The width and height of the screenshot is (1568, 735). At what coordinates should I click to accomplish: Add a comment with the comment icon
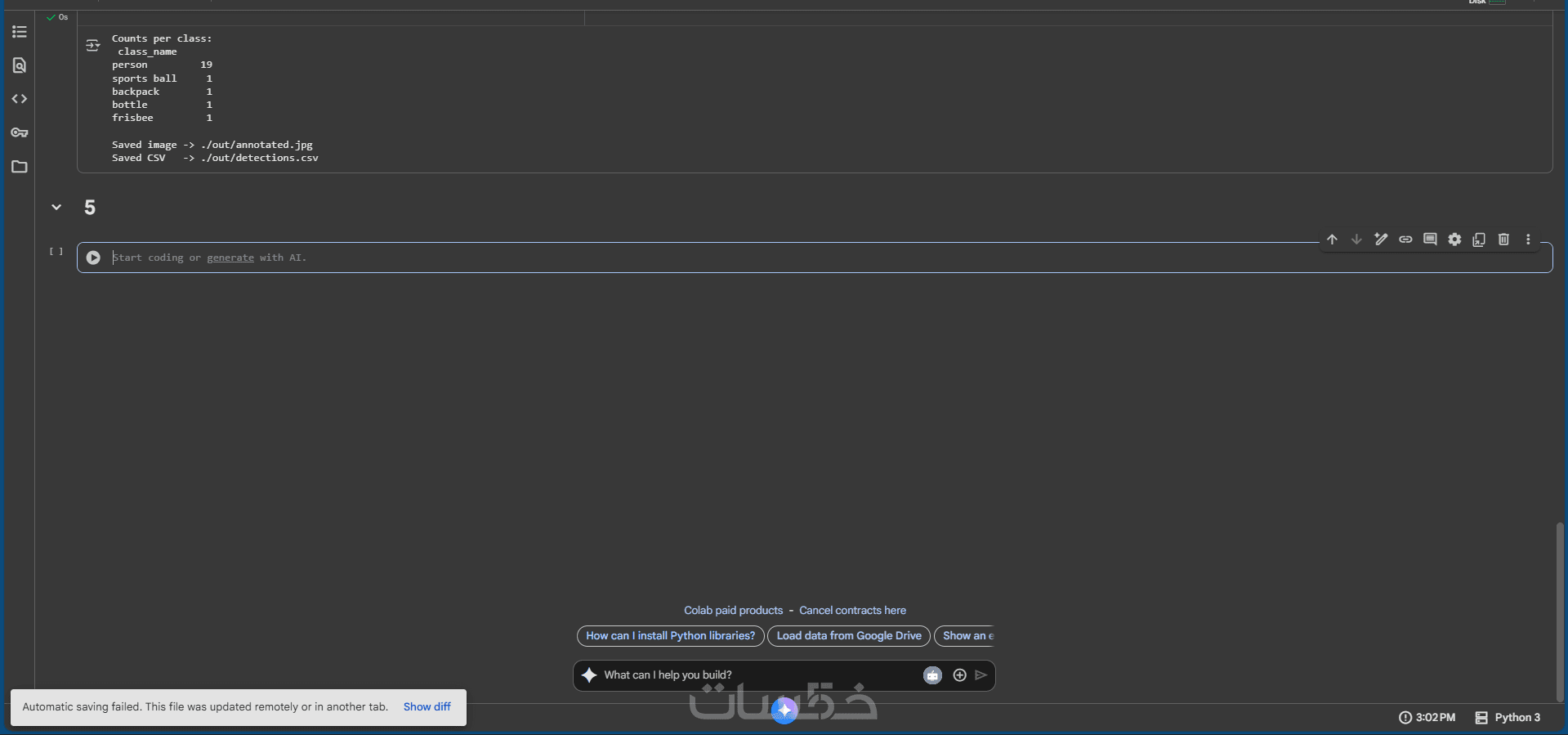(x=1430, y=240)
